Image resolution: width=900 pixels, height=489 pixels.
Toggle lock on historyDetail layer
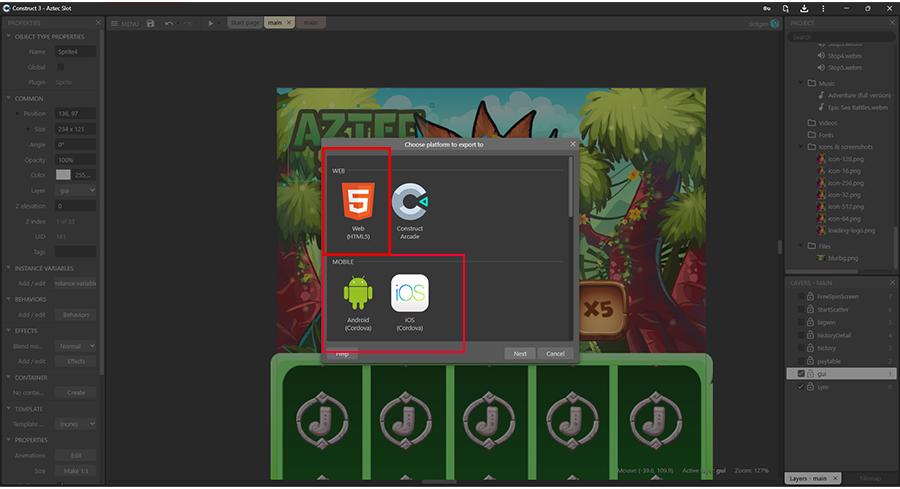click(810, 335)
